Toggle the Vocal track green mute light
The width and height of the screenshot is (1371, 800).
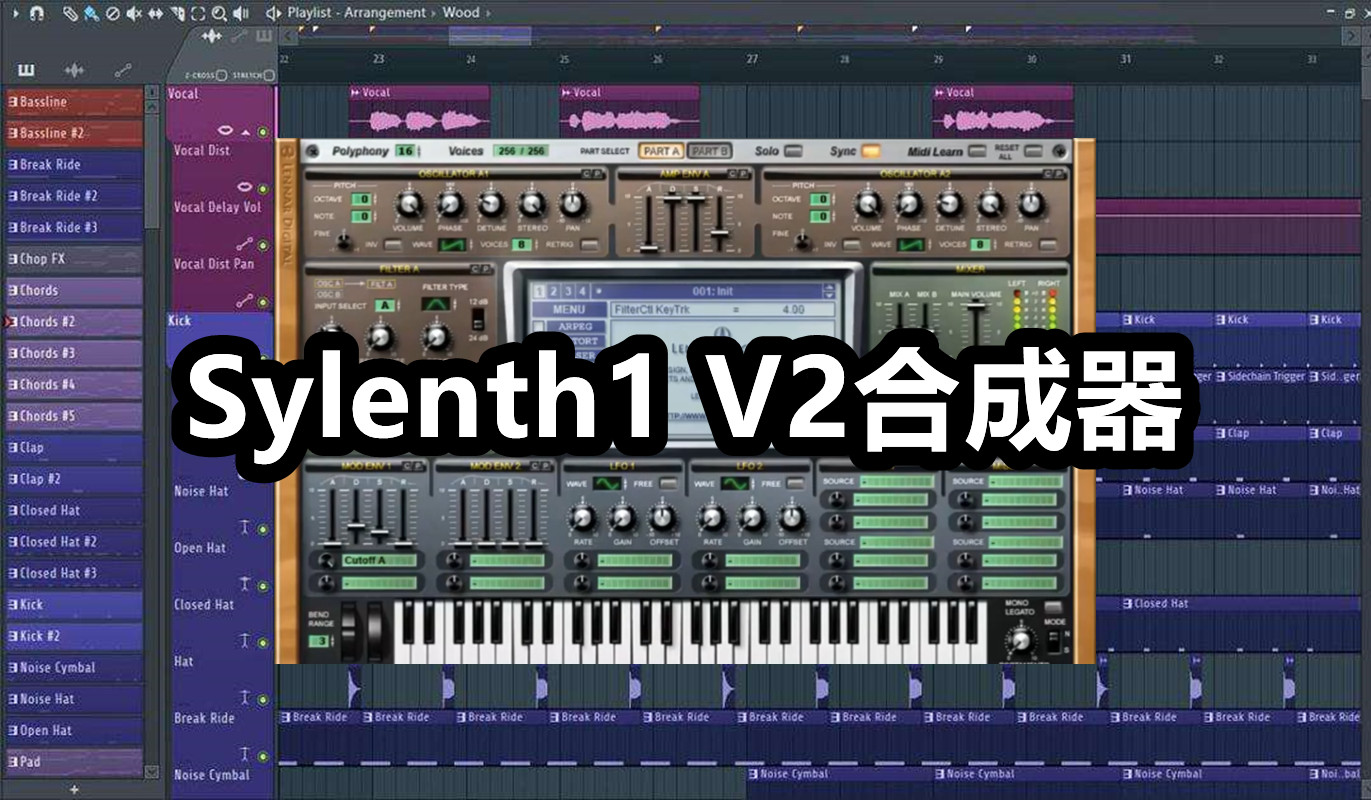(263, 132)
